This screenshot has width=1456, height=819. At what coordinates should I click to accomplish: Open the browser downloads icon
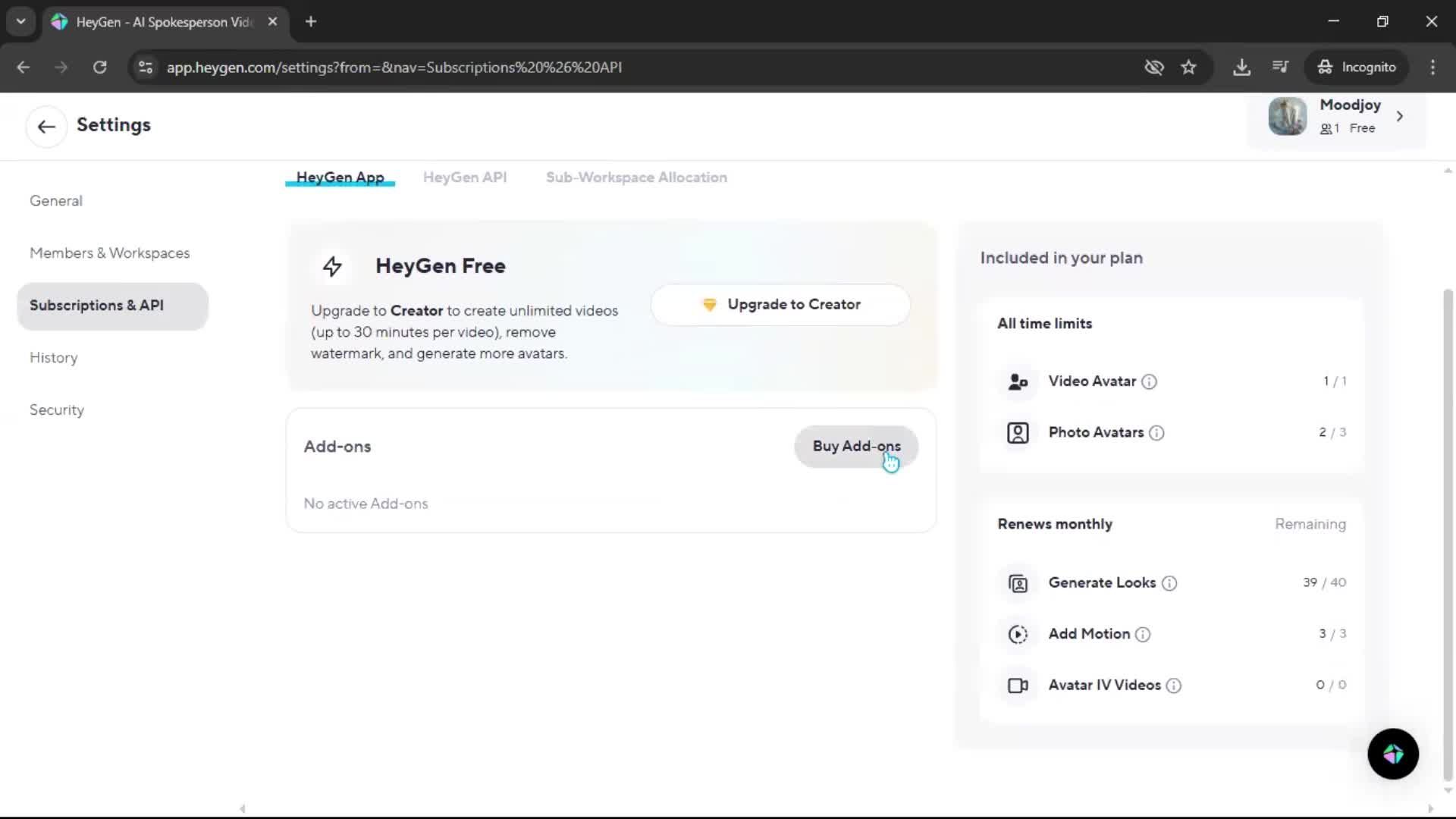click(x=1241, y=67)
